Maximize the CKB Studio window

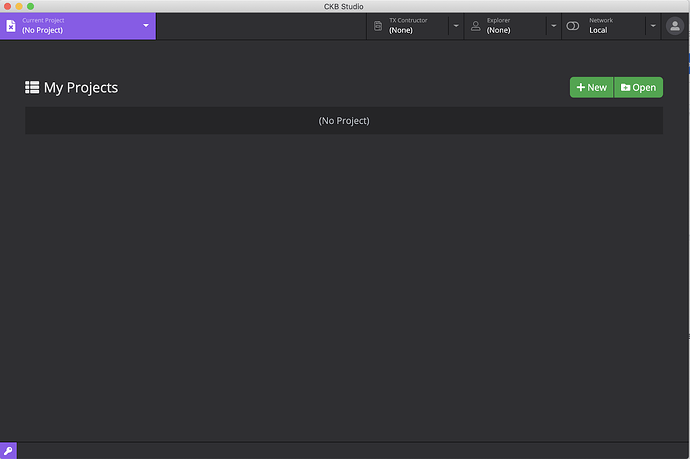[x=30, y=6]
